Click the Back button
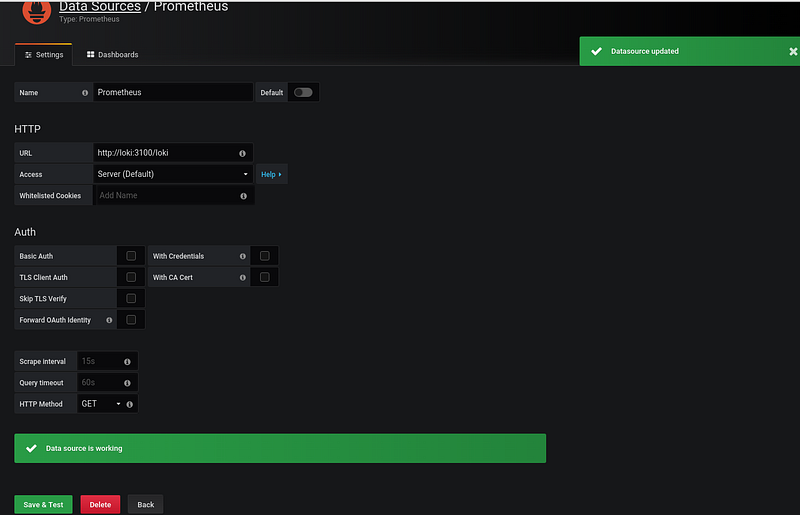 [145, 504]
